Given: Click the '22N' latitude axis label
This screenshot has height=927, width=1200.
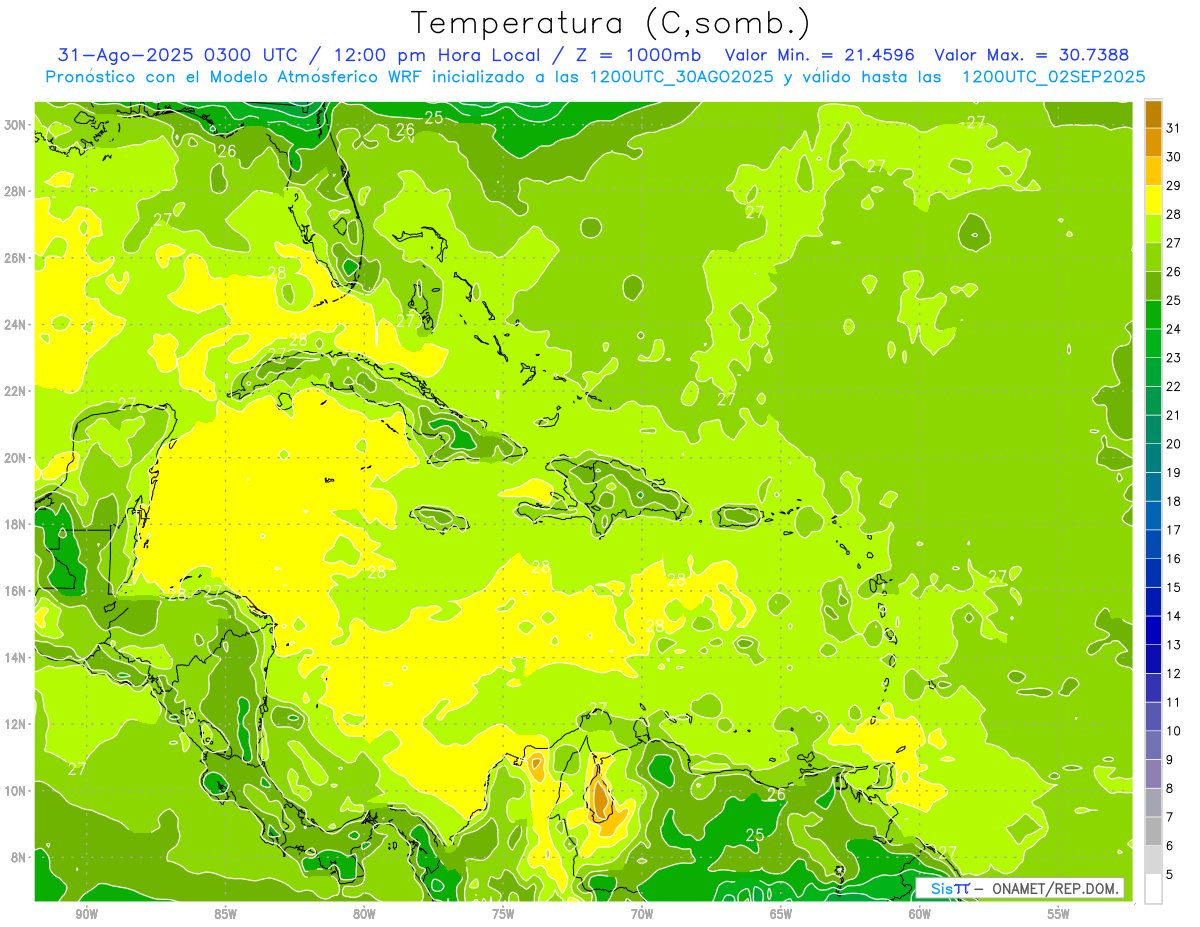Looking at the screenshot, I should click(15, 391).
